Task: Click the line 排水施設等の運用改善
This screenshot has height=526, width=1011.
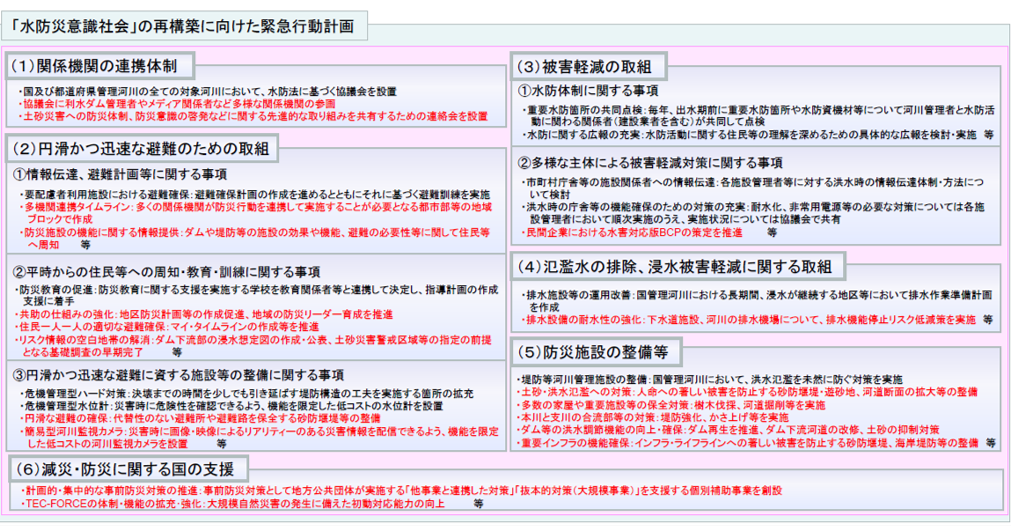Action: tap(756, 301)
